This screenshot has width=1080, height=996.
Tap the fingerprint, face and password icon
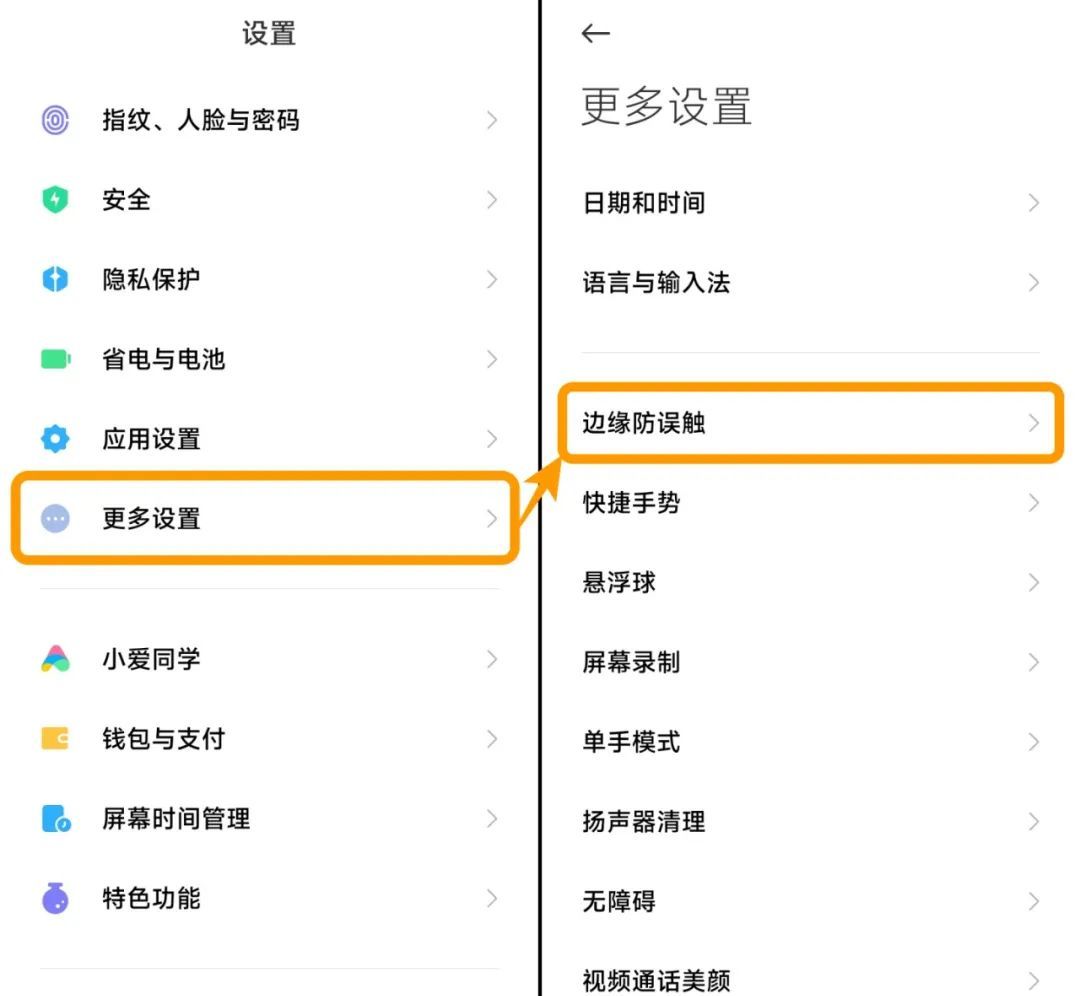click(55, 121)
